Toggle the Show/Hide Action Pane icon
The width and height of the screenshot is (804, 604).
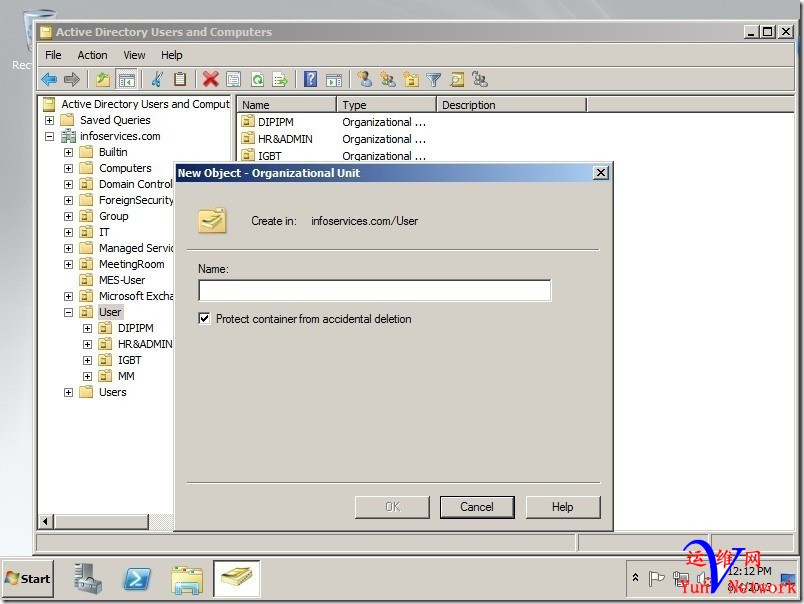click(334, 79)
